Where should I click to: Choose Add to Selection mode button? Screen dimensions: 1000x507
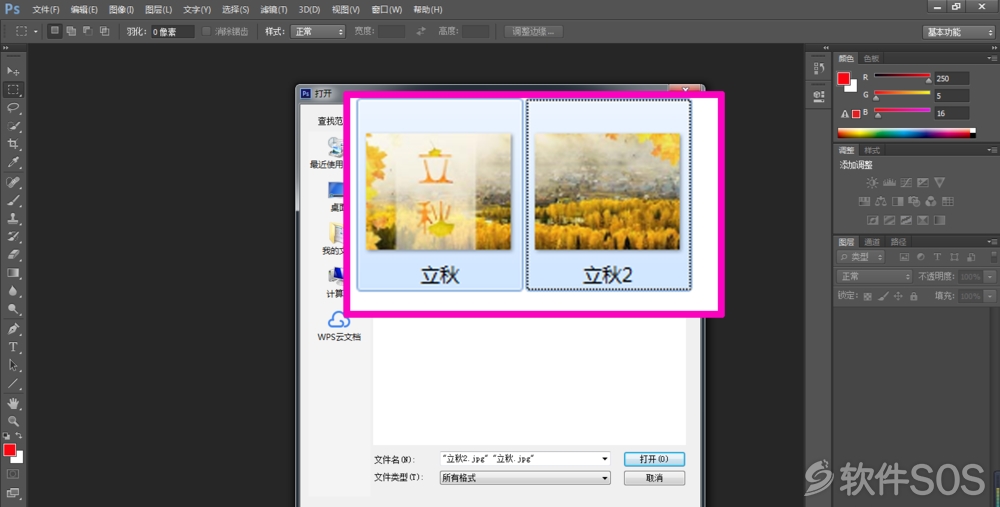(71, 31)
